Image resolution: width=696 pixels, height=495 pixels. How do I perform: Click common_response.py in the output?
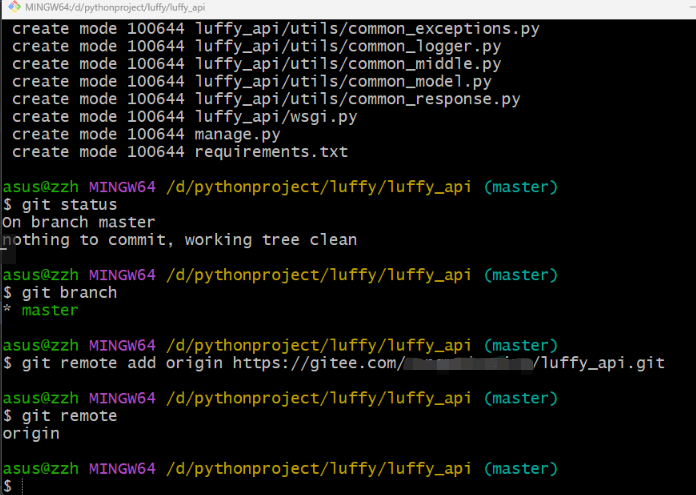(434, 99)
